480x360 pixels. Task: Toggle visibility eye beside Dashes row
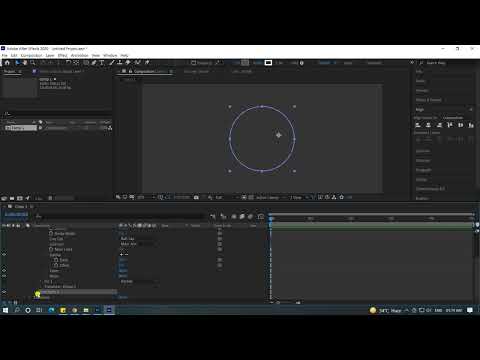pyautogui.click(x=4, y=254)
